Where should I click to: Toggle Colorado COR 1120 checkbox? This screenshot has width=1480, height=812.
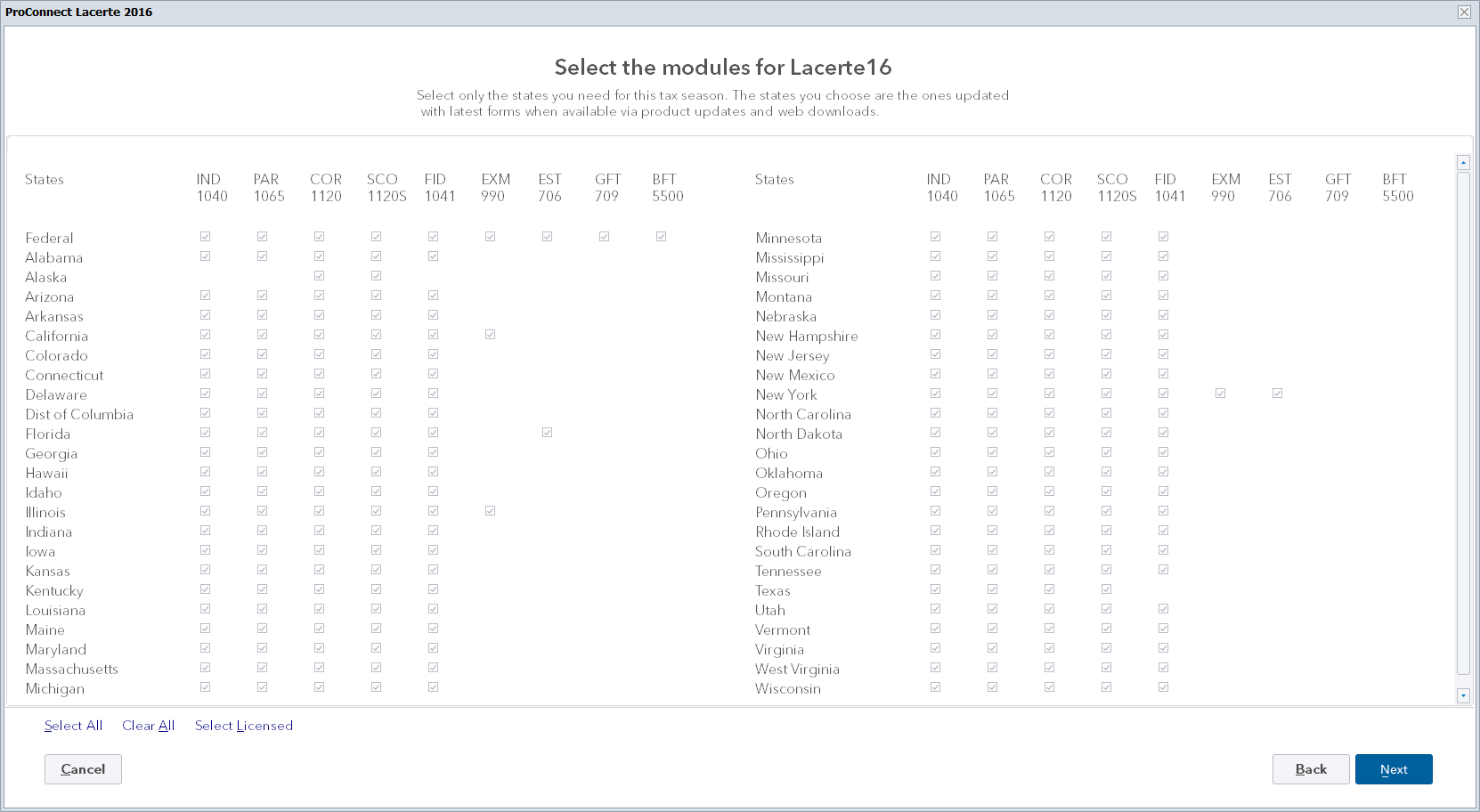tap(320, 354)
